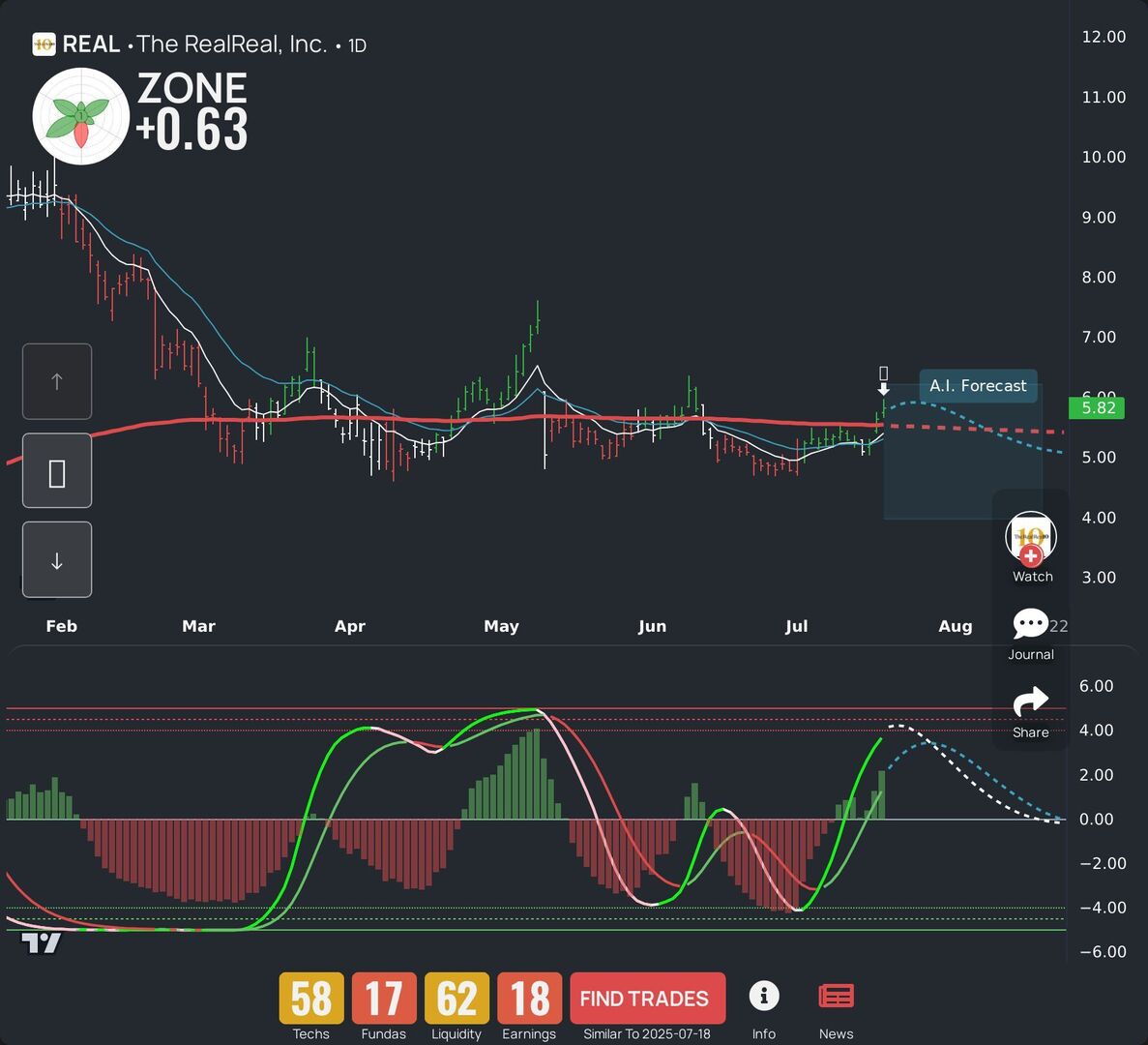The width and height of the screenshot is (1148, 1045).
Task: Click the down arrow navigation button
Action: (x=57, y=560)
